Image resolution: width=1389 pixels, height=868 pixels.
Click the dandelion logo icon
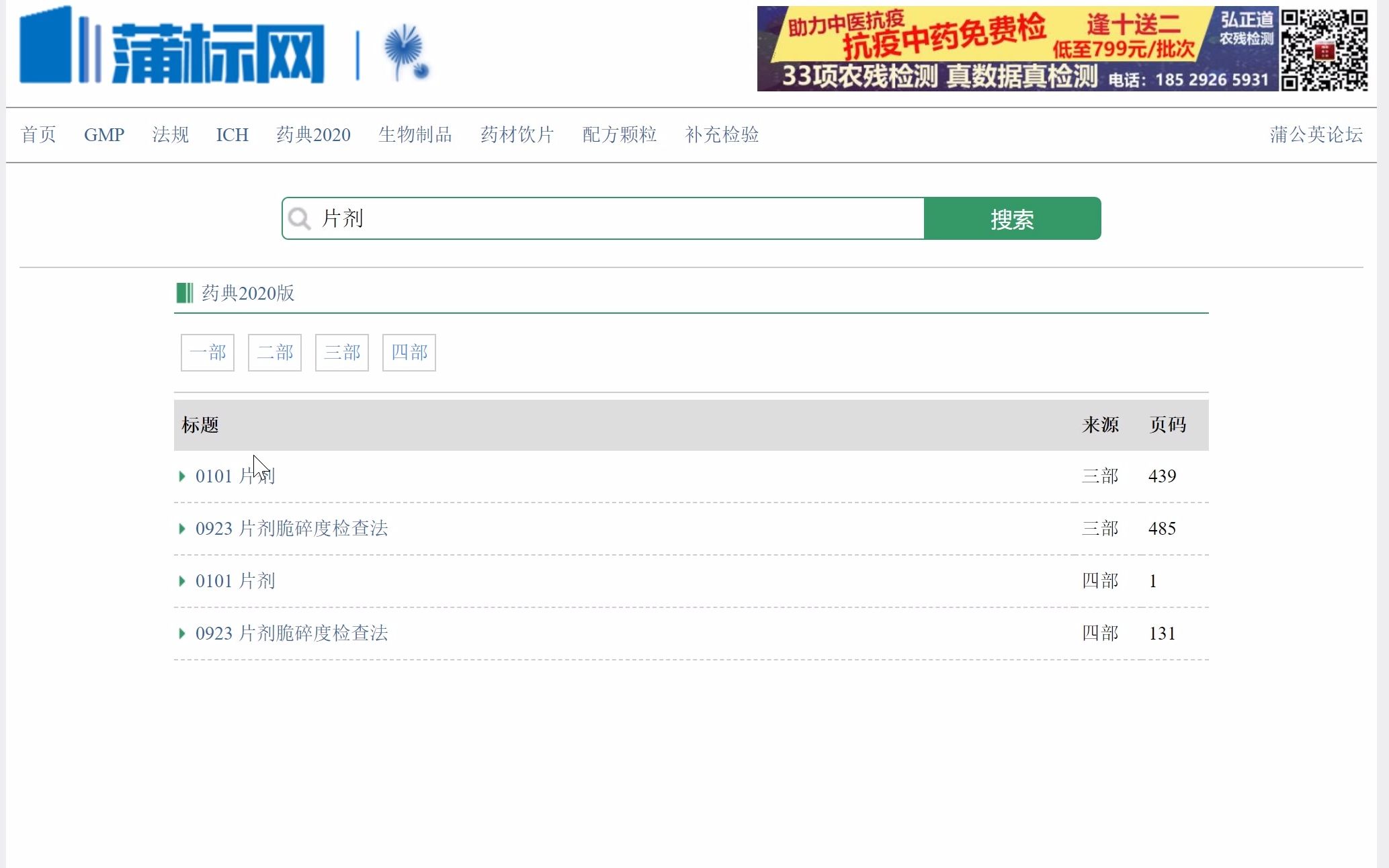coord(407,52)
